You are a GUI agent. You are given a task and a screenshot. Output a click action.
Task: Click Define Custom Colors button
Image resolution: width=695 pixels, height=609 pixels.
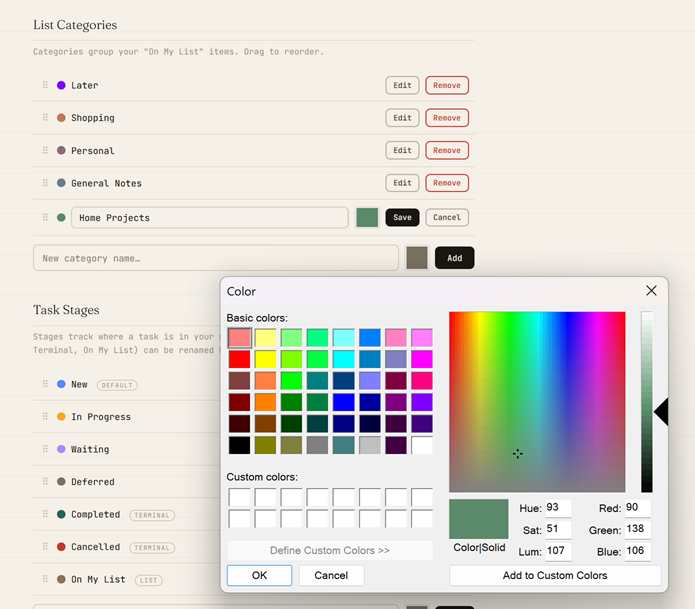click(x=330, y=550)
